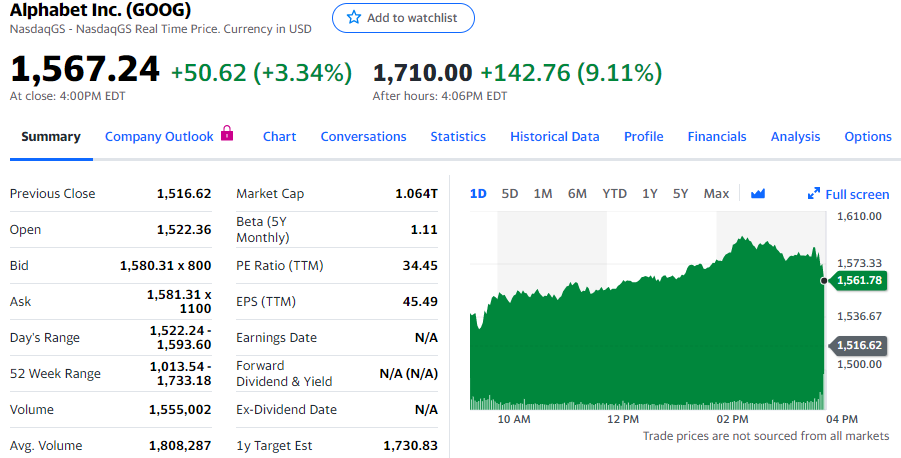Open the chart type area icon
901x458 pixels.
[x=758, y=194]
